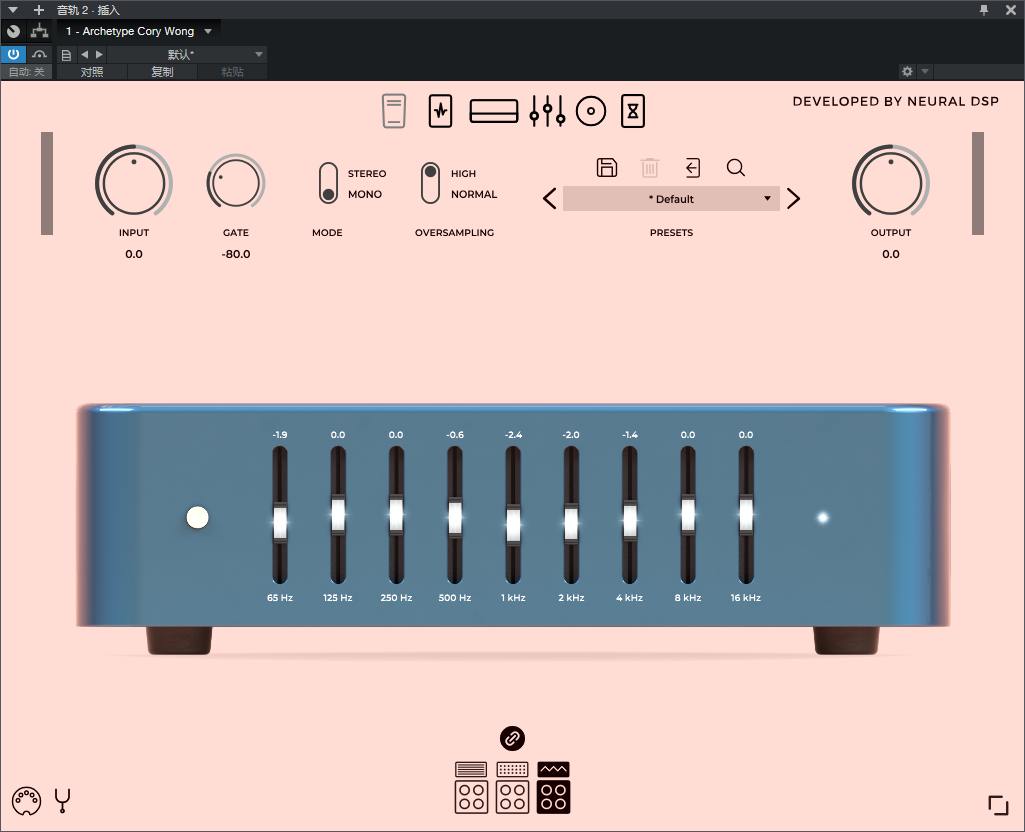Open the window menu triangle at top left

click(x=12, y=10)
